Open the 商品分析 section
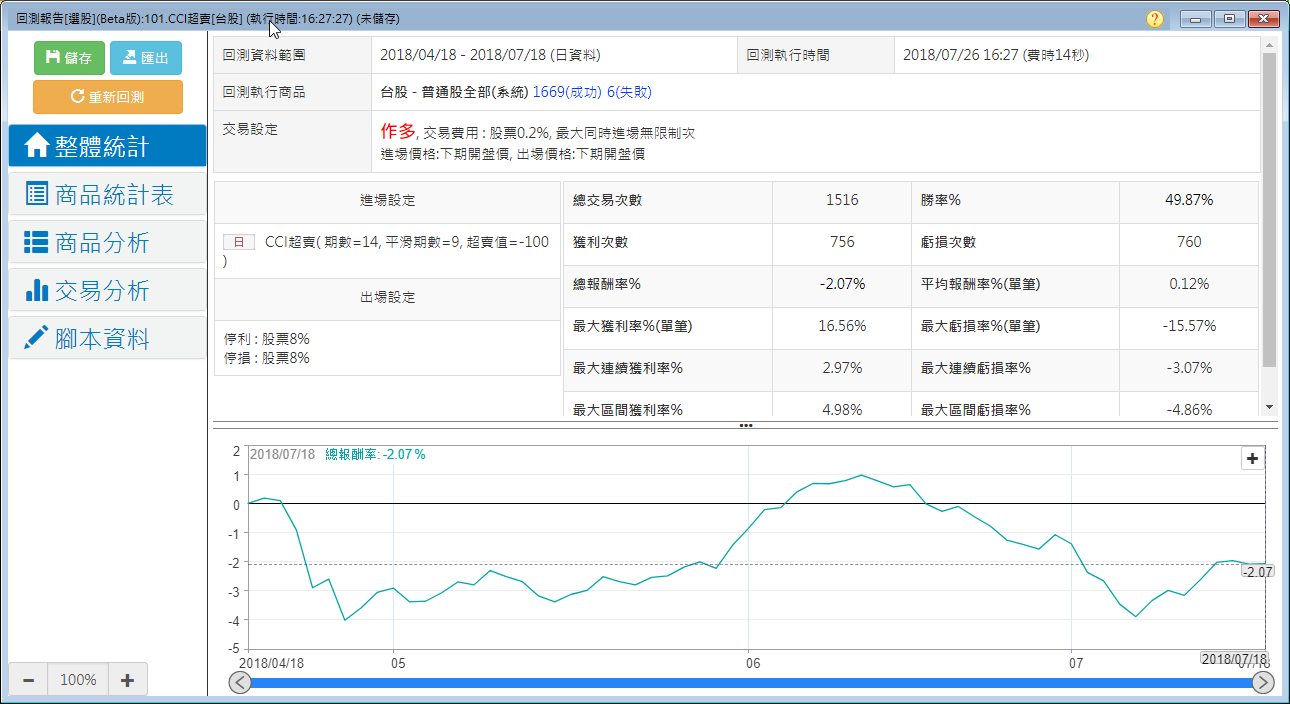This screenshot has width=1290, height=704. tap(107, 242)
